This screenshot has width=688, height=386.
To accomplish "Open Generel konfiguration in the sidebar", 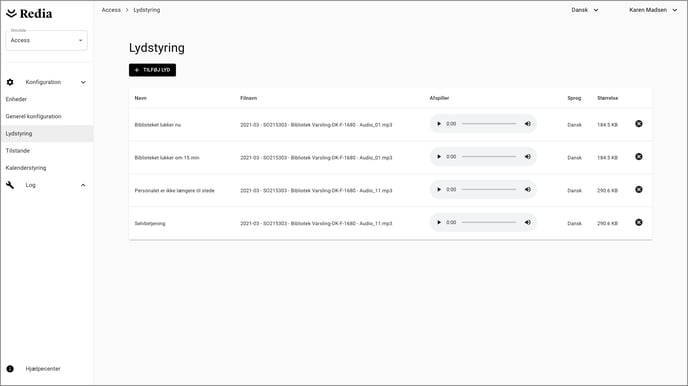I will coord(33,116).
